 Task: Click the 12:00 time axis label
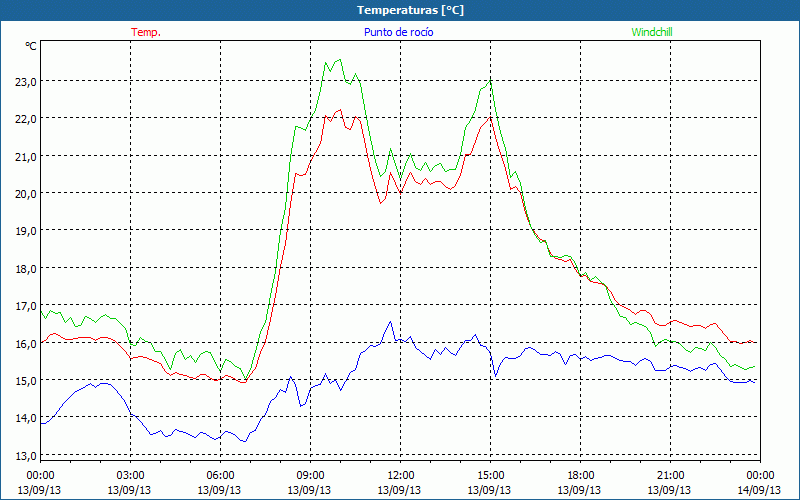(x=401, y=476)
